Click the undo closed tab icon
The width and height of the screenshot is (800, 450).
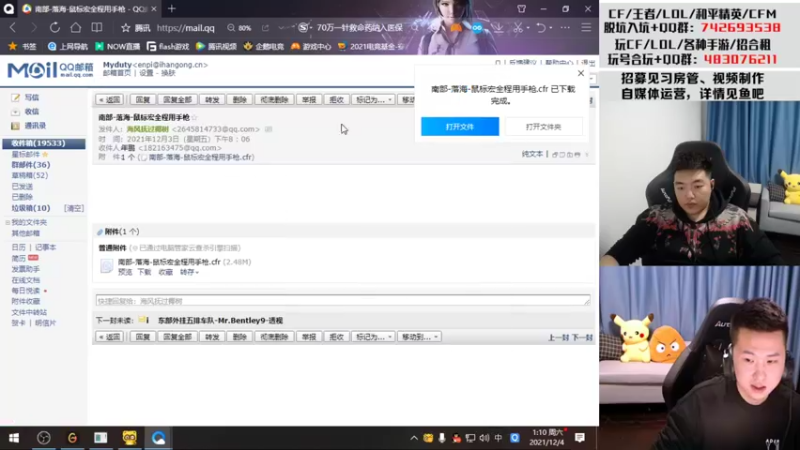pos(541,28)
